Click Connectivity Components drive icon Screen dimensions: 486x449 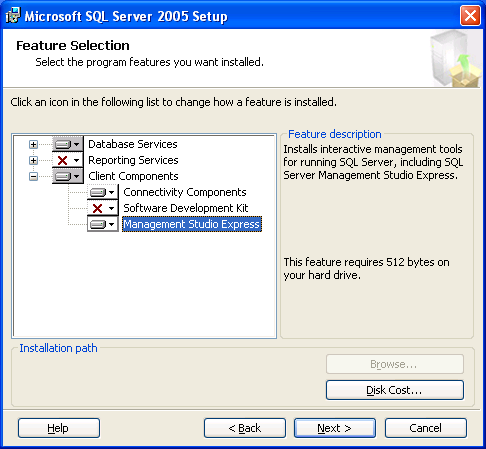point(103,192)
